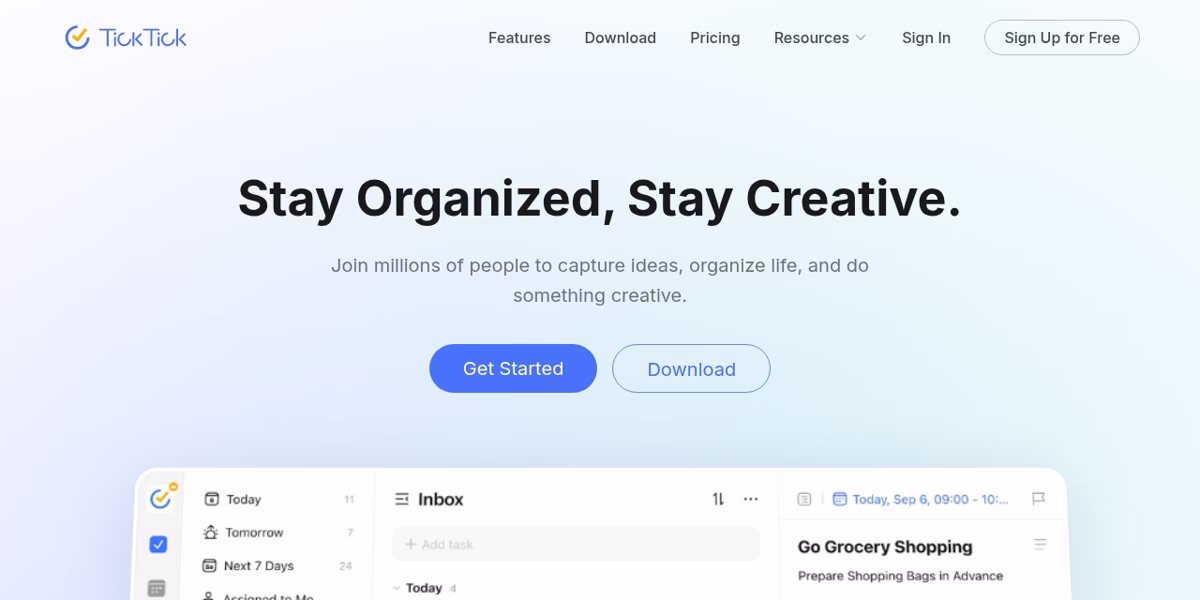Viewport: 1200px width, 600px height.
Task: Click the Inbox heading
Action: click(x=441, y=499)
